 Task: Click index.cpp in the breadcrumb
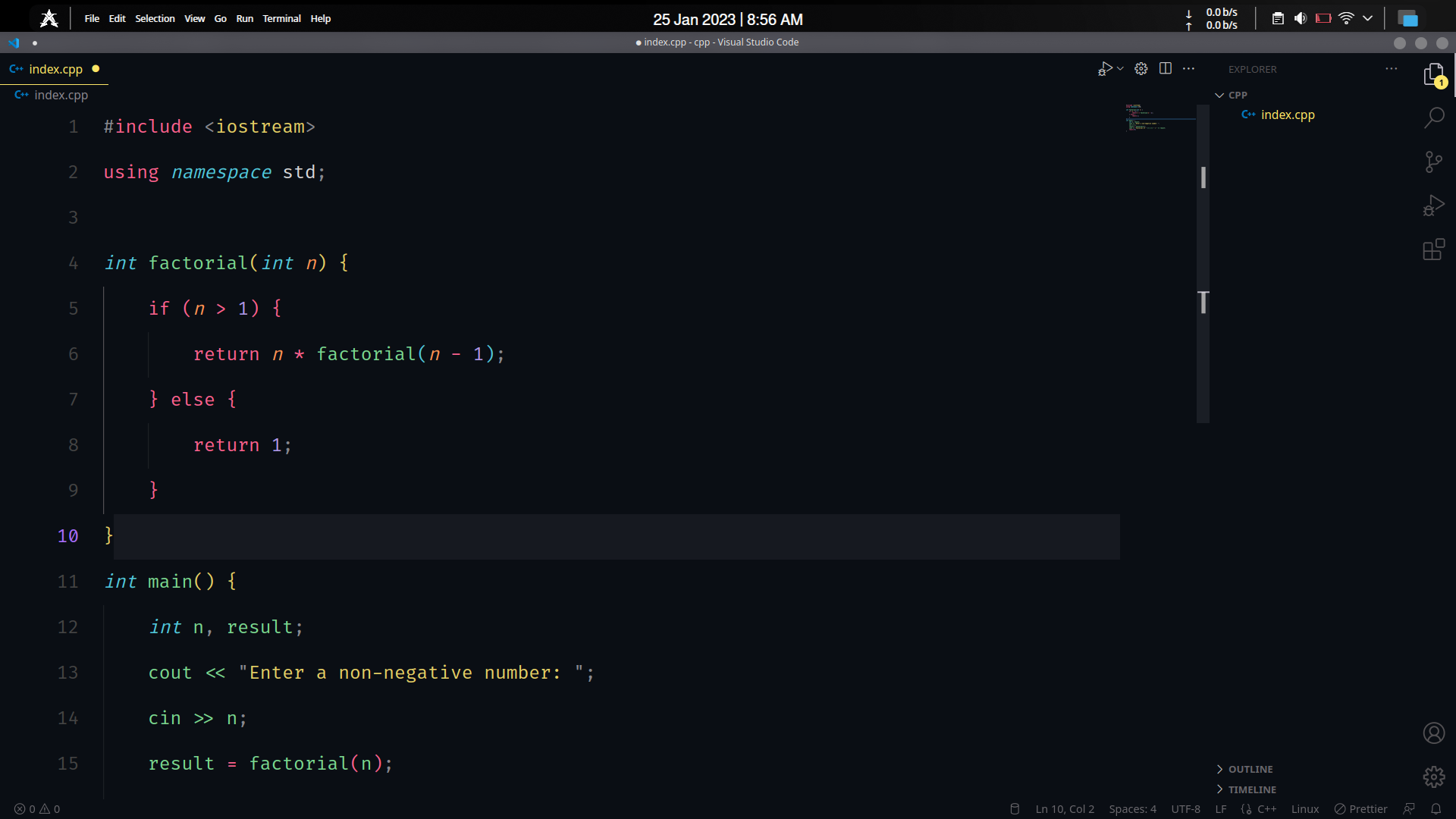pos(61,95)
